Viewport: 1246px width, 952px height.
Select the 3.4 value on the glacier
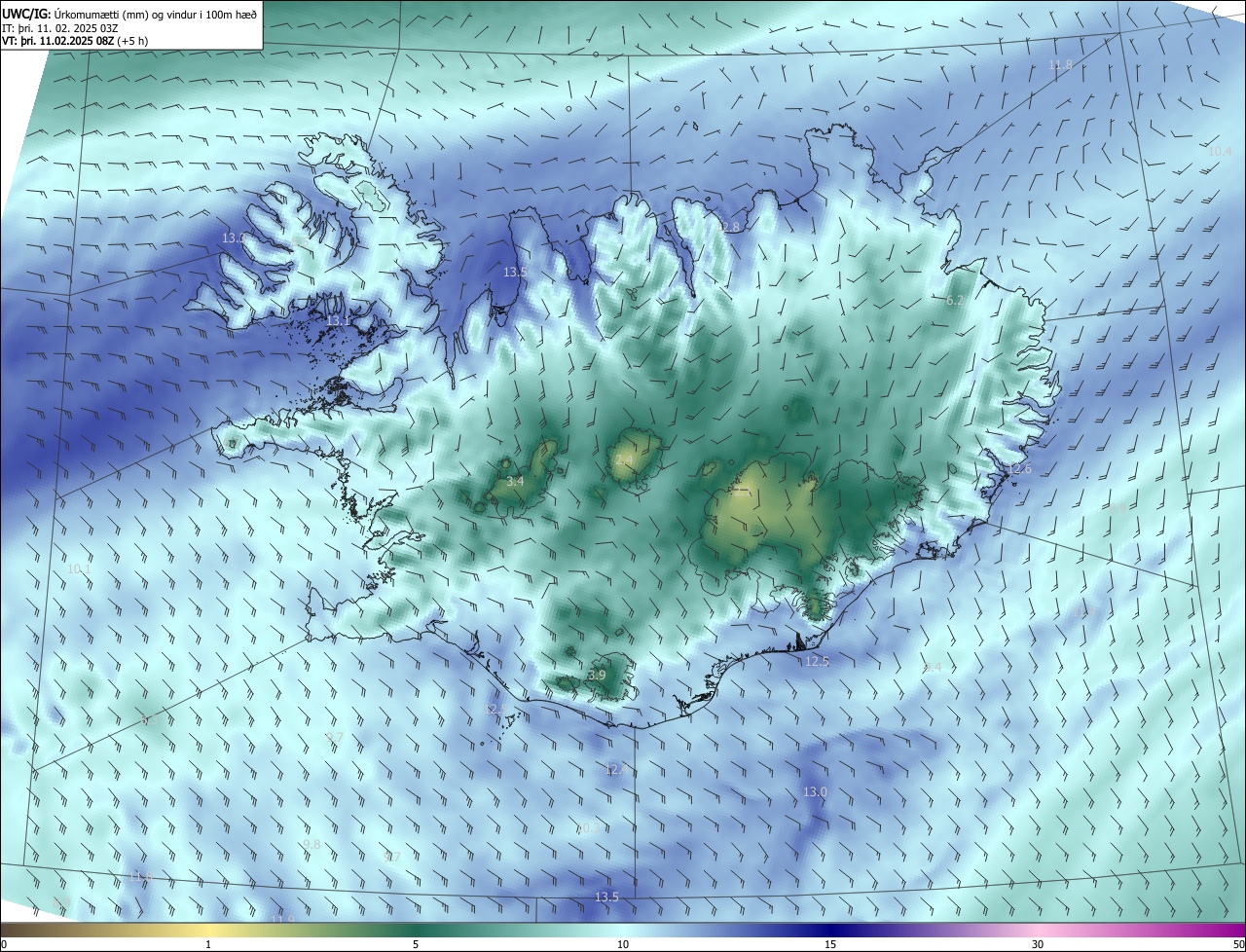(x=515, y=481)
